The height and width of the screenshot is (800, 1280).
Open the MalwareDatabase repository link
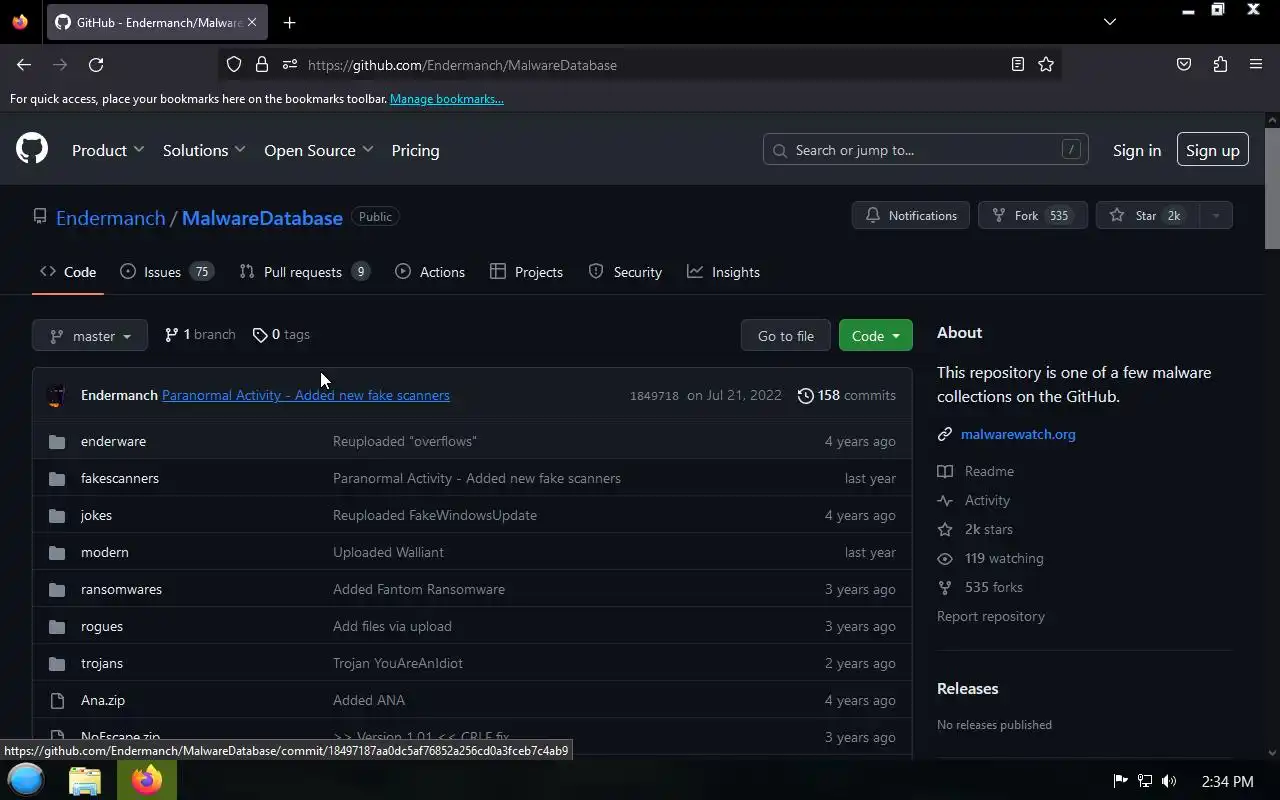point(262,218)
